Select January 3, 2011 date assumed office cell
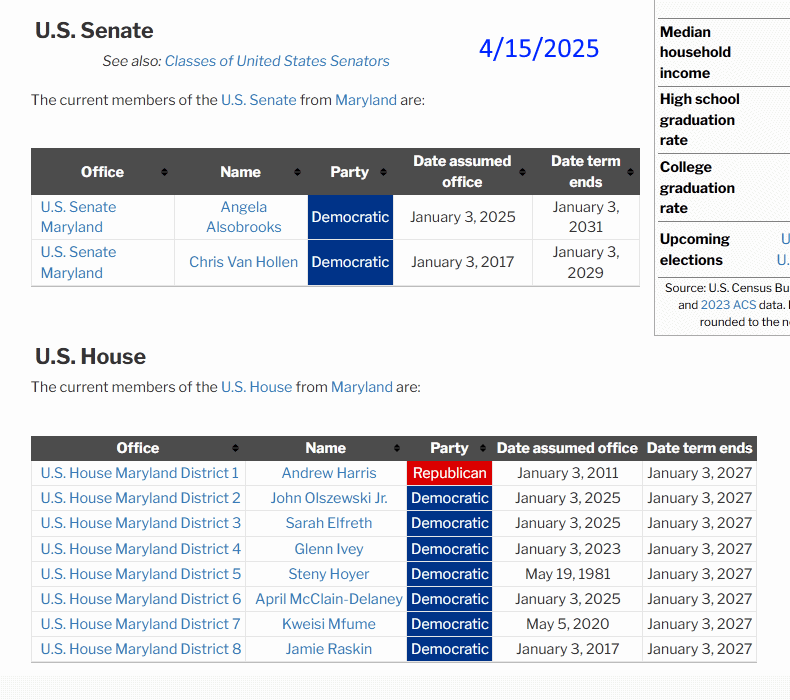790x700 pixels. (567, 473)
